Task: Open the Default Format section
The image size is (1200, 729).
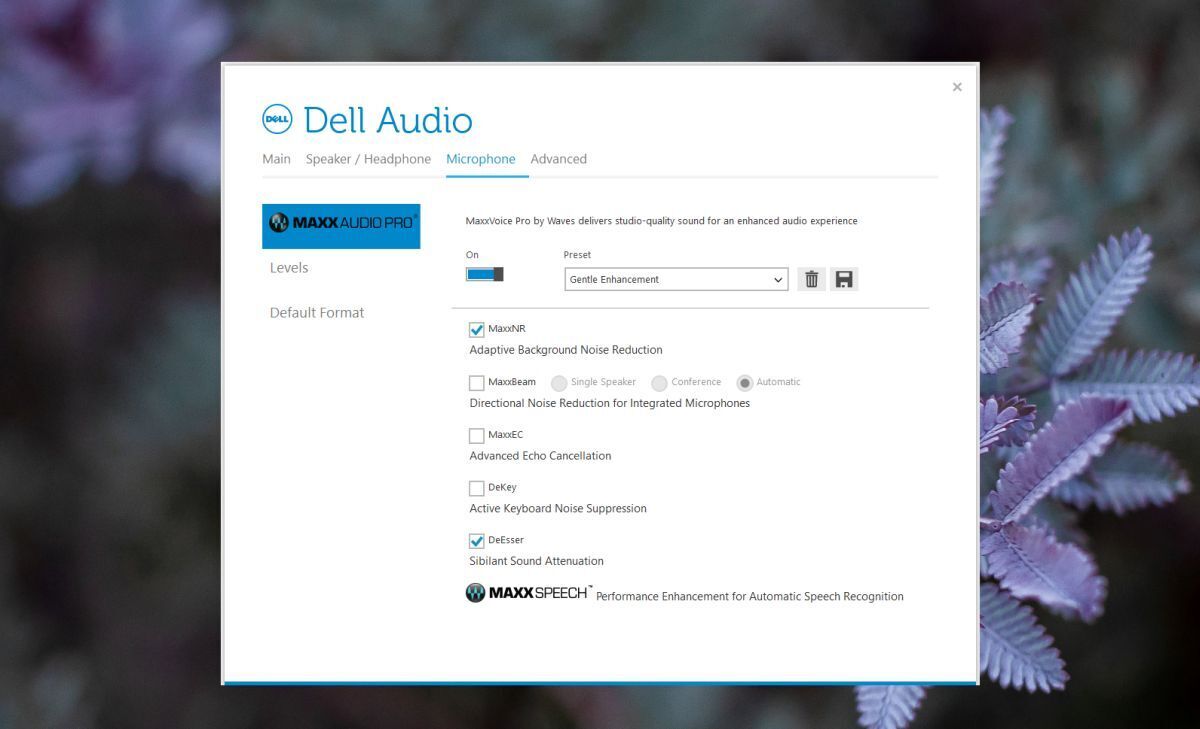Action: click(x=316, y=312)
